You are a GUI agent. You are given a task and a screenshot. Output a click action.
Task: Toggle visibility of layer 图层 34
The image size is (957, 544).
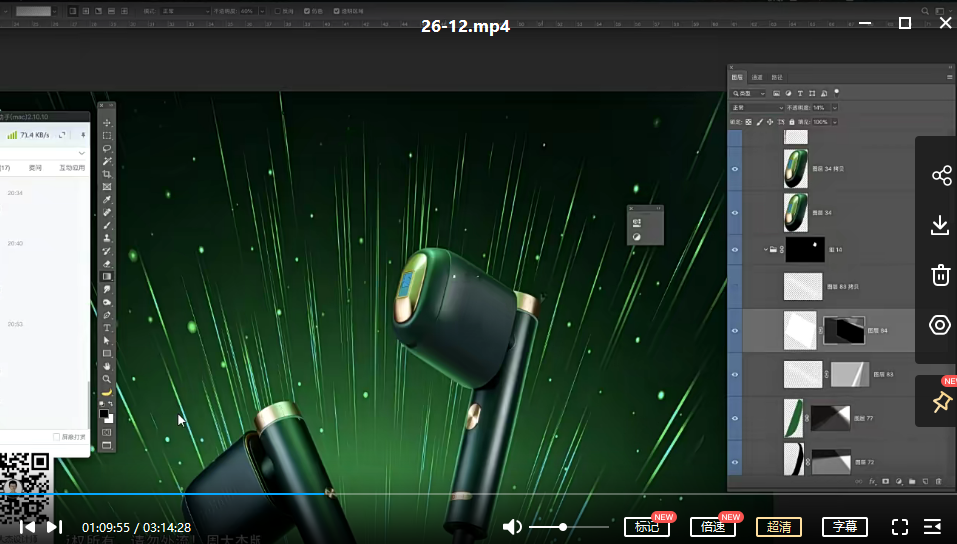tap(735, 213)
